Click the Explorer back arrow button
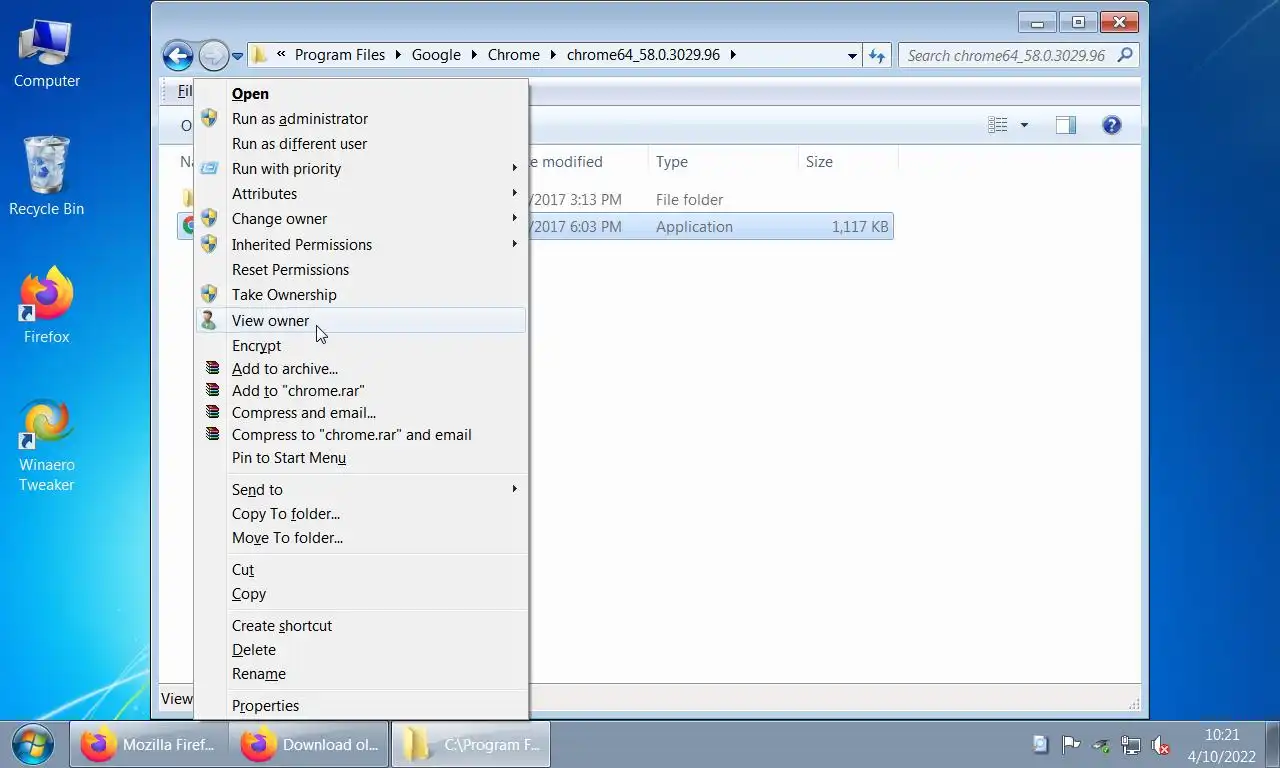 [178, 55]
